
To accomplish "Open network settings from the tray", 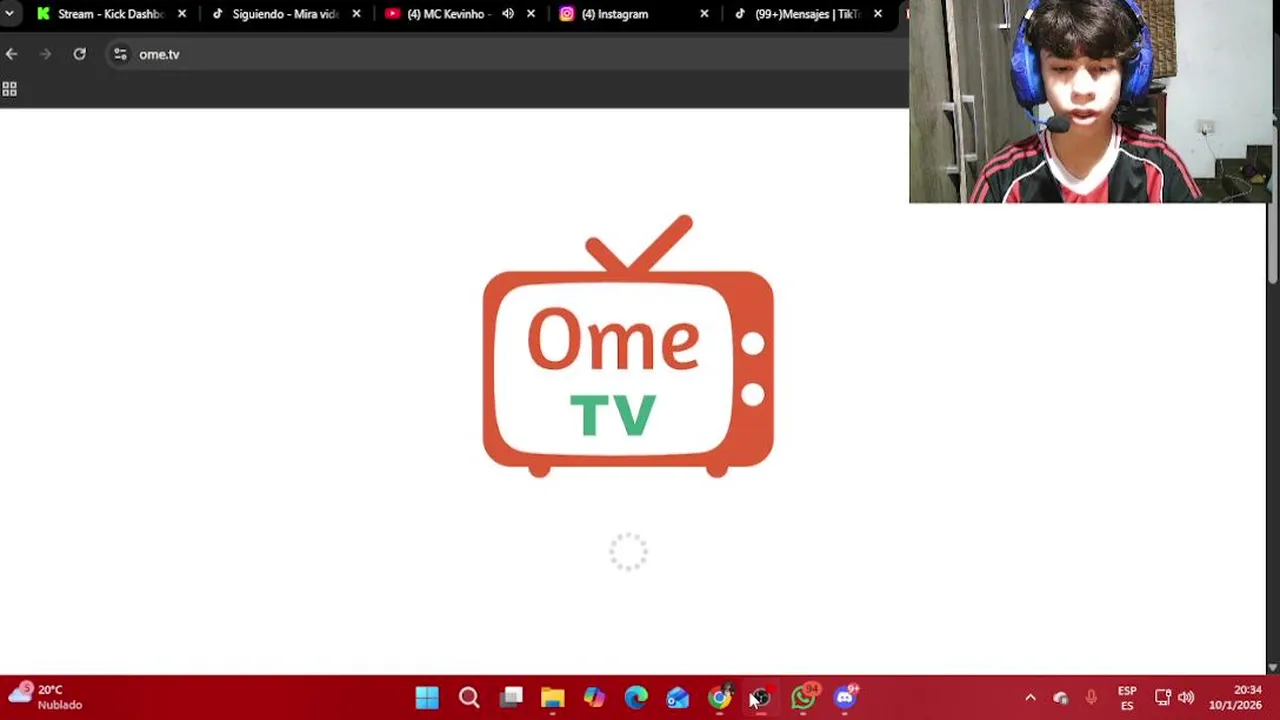I will coord(1163,697).
